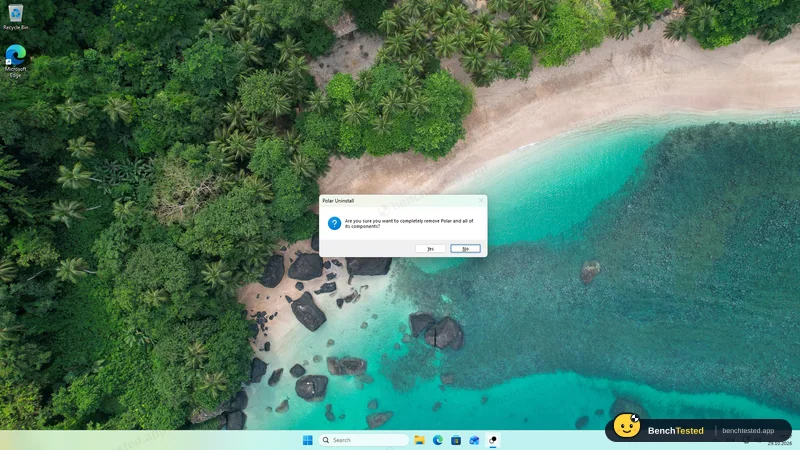Click the taskbar Search box
Image resolution: width=800 pixels, height=450 pixels.
[364, 440]
